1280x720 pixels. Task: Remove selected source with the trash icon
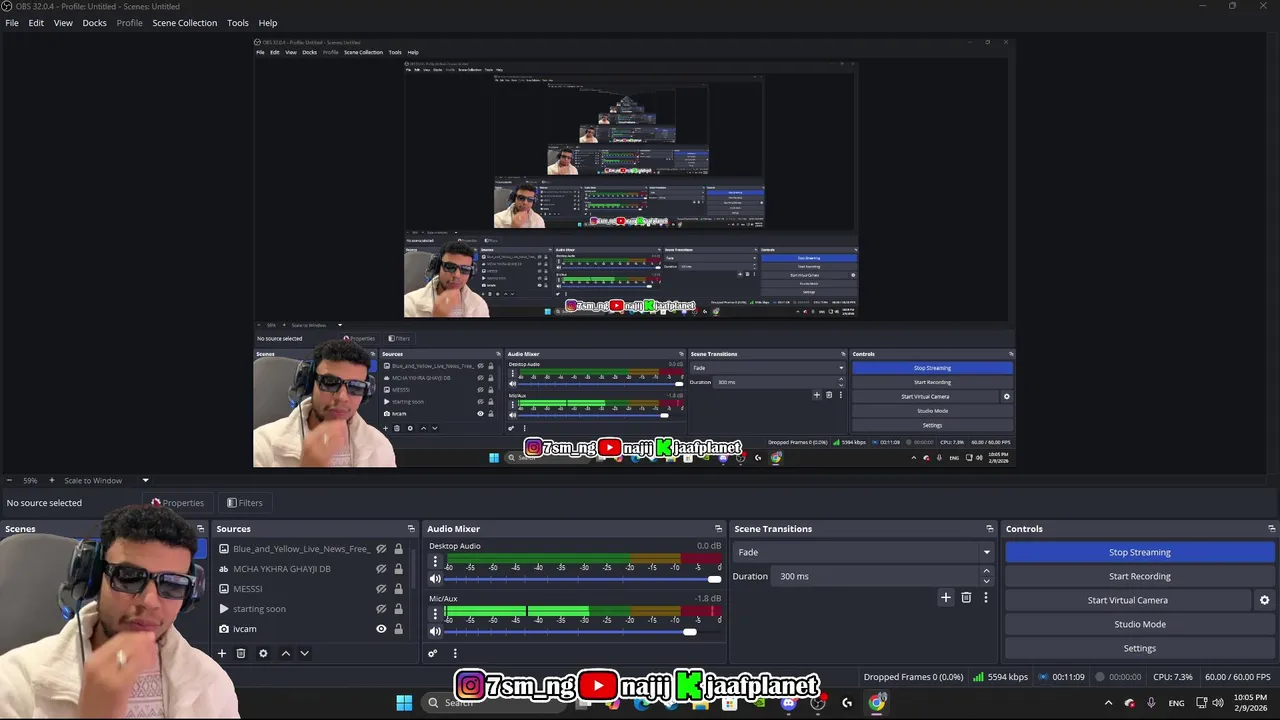tap(241, 653)
